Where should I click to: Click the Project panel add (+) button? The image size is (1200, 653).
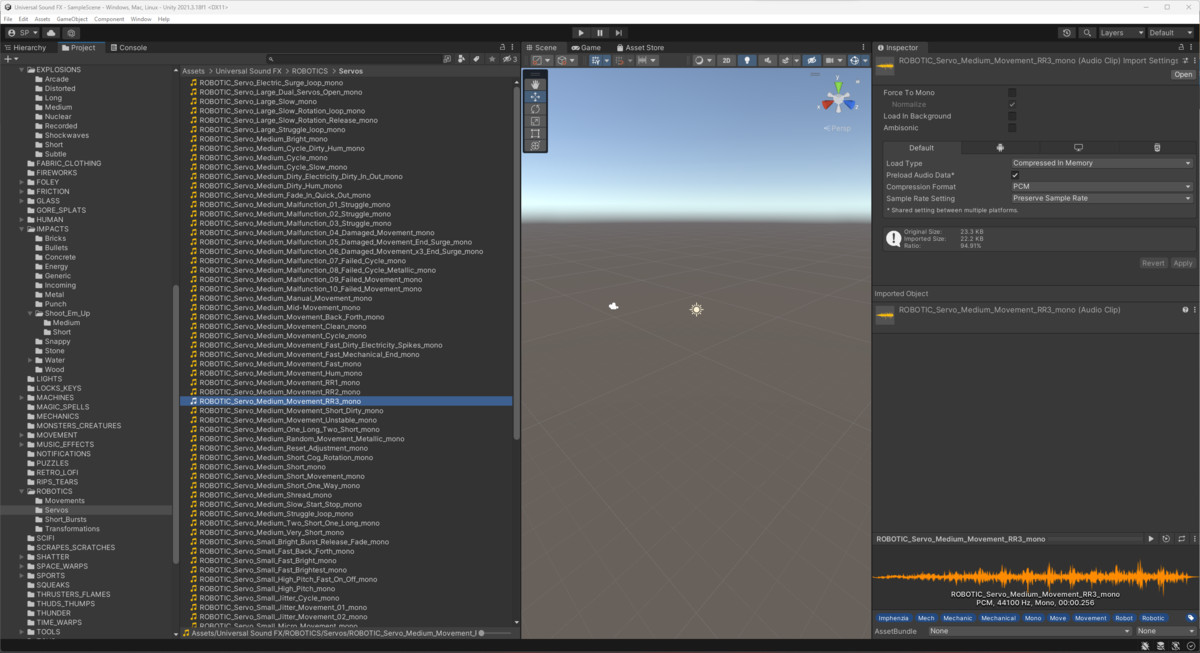(x=10, y=59)
